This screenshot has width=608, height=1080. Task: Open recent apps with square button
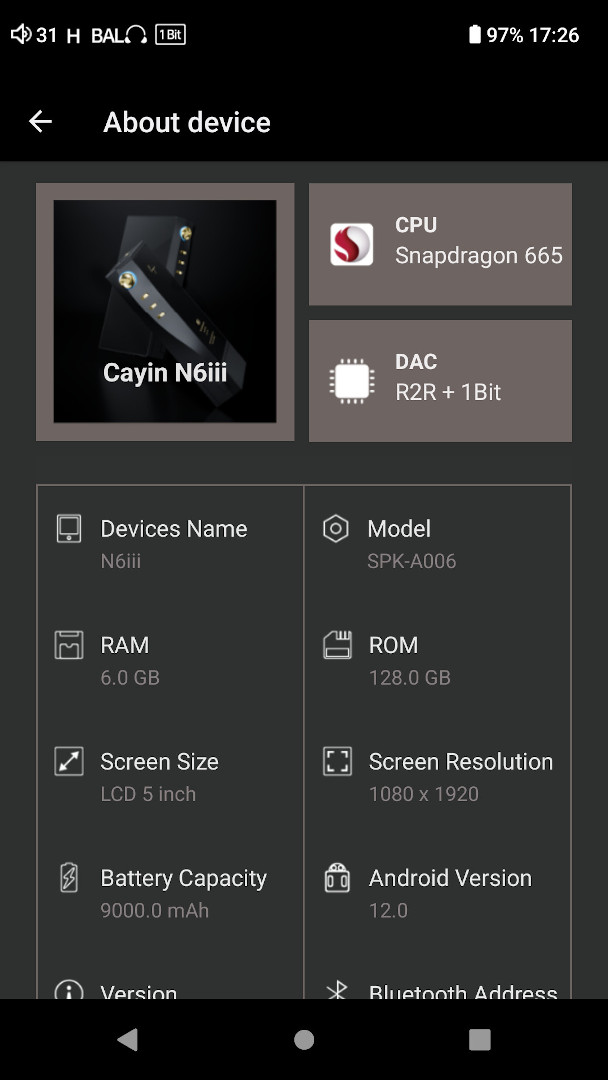(480, 1040)
